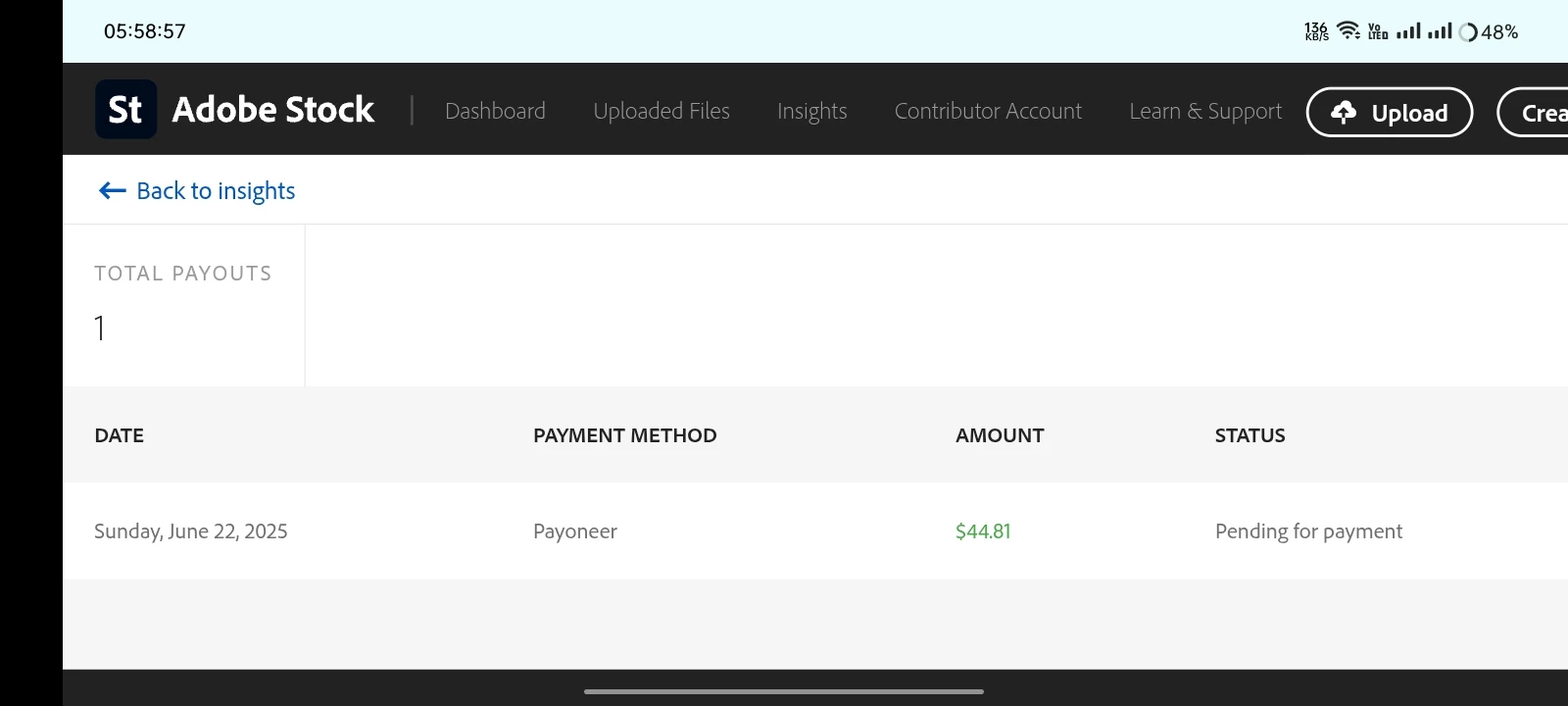
Task: Click the Adobe Stock St logo icon
Action: click(x=125, y=109)
